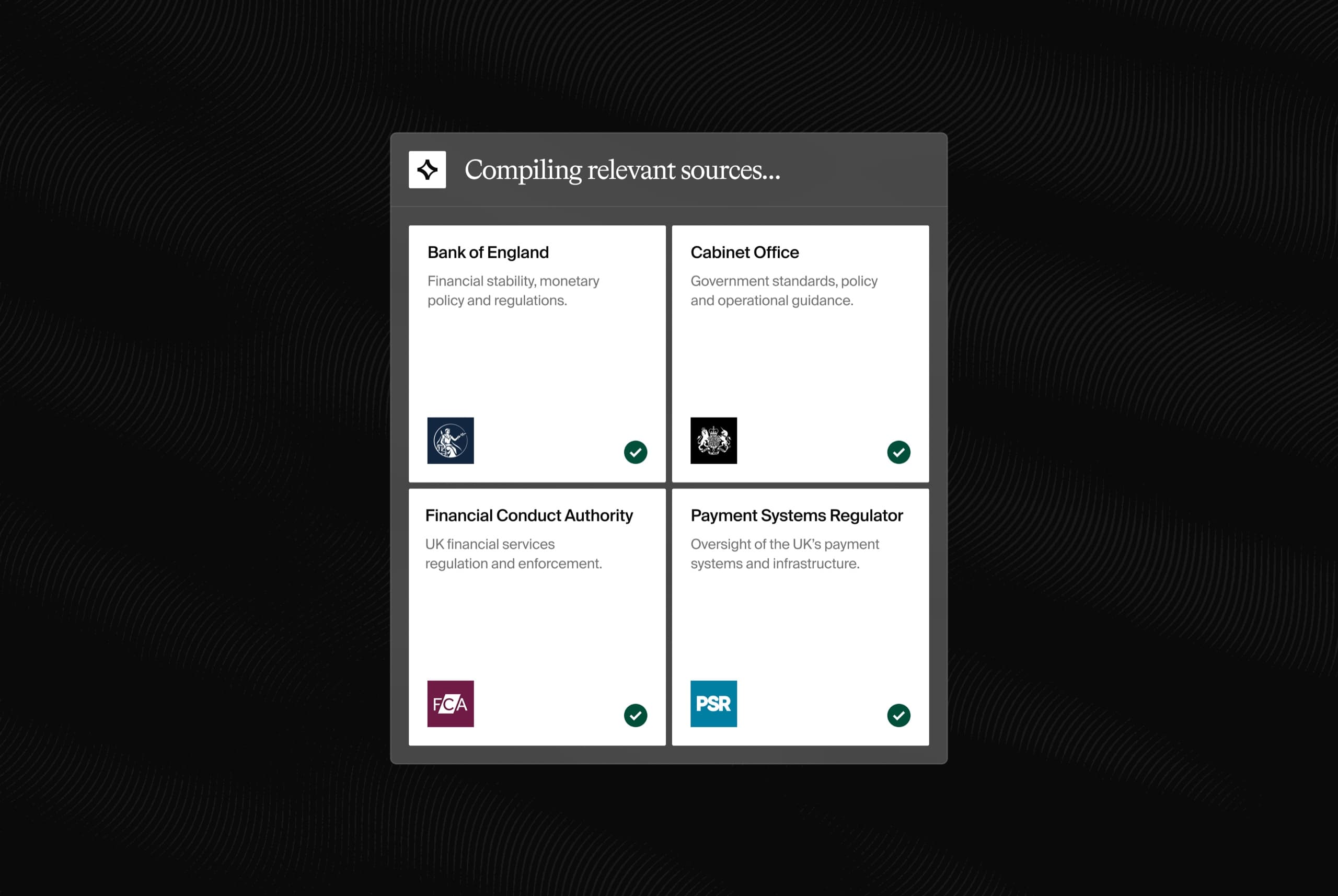This screenshot has height=896, width=1338.
Task: Click 'UK financial services regulation and enforcement.' text
Action: [x=513, y=554]
